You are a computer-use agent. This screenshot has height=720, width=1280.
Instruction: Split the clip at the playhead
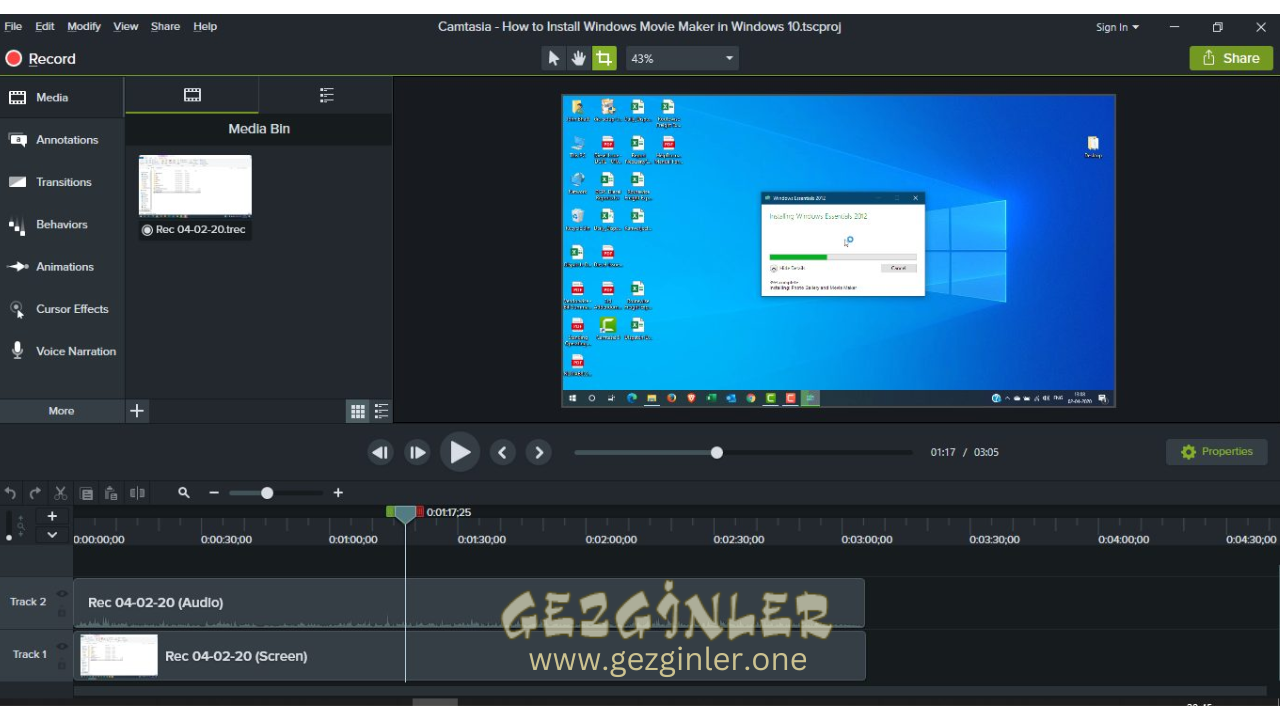click(137, 493)
